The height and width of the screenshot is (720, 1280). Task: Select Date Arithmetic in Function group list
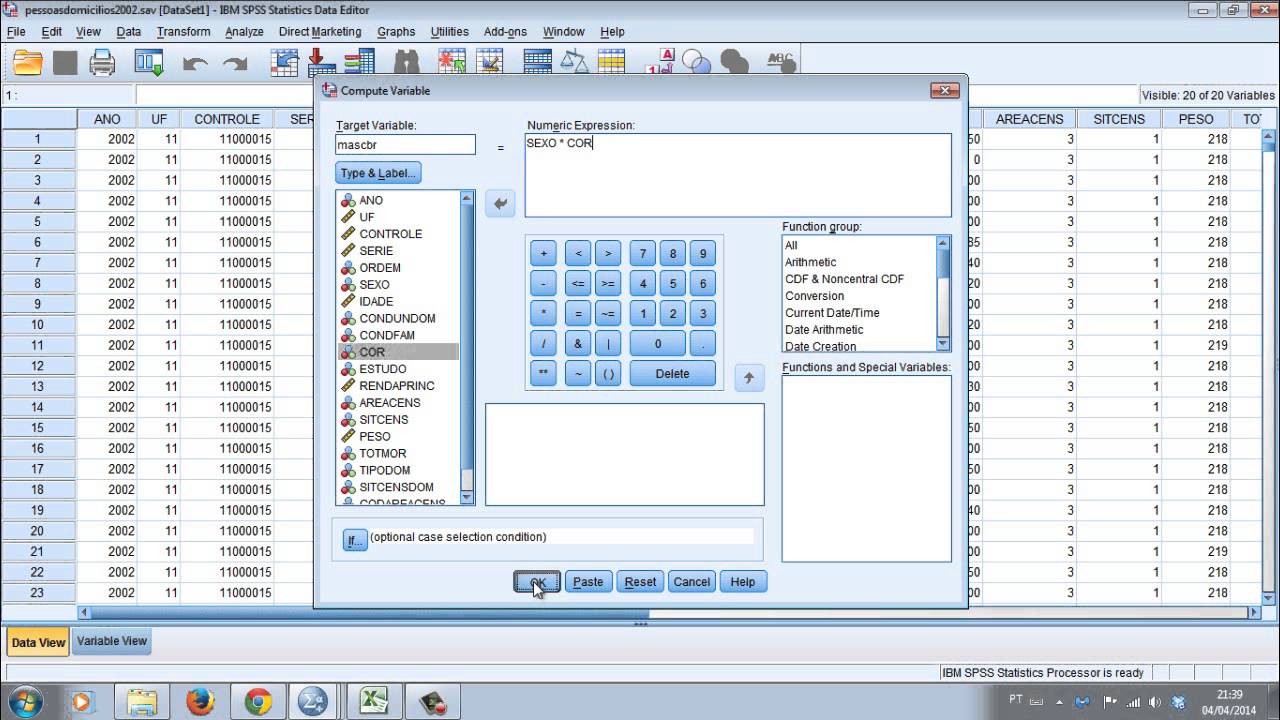(x=824, y=330)
